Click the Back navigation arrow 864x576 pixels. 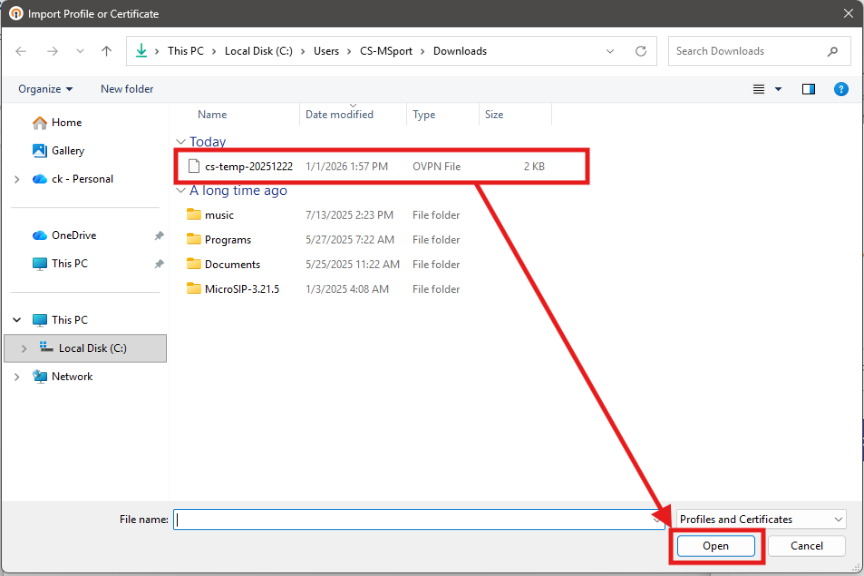tap(21, 51)
